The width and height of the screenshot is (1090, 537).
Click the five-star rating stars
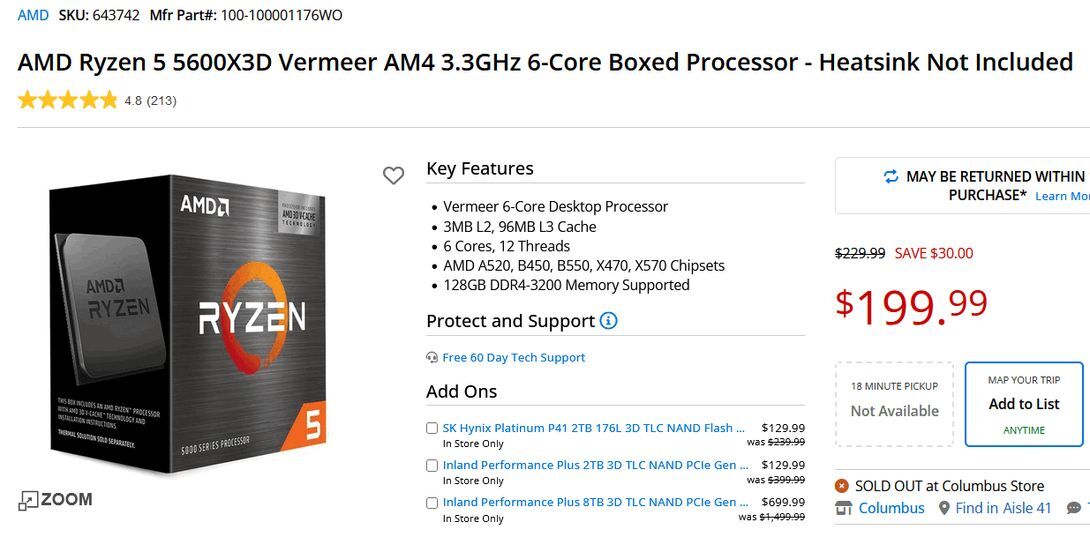coord(67,100)
